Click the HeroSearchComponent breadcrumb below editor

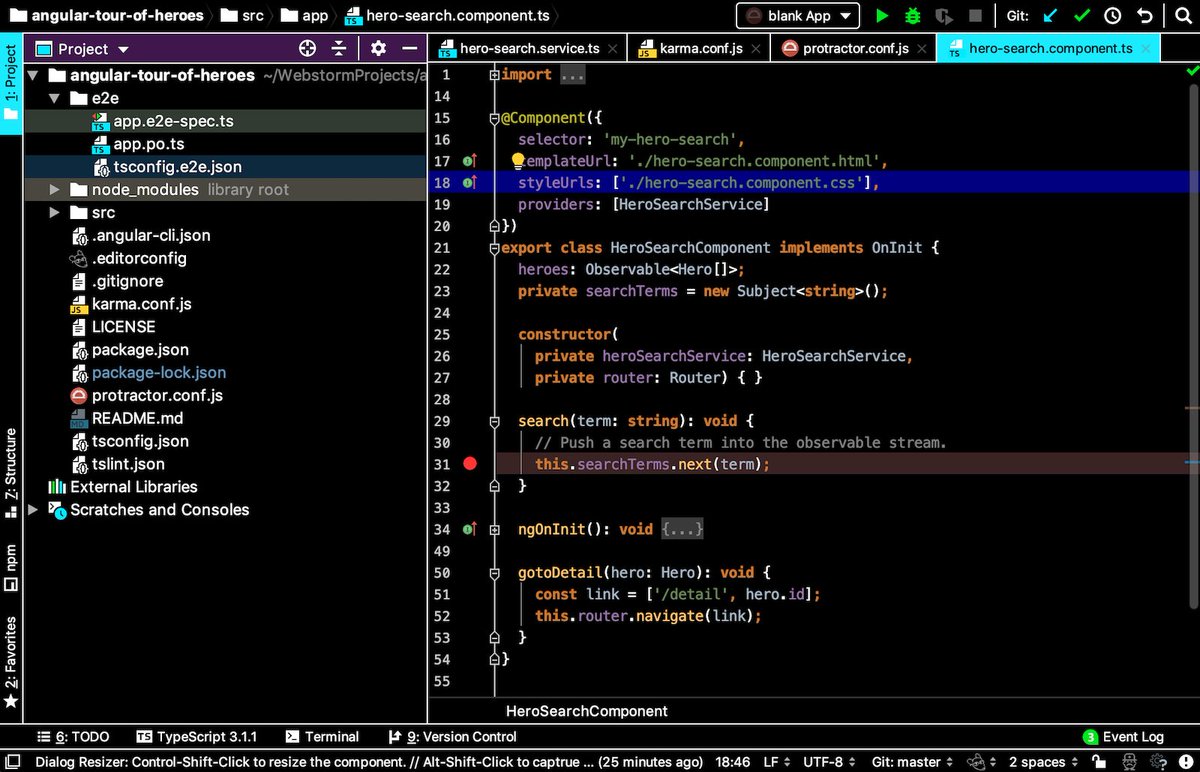pos(587,711)
